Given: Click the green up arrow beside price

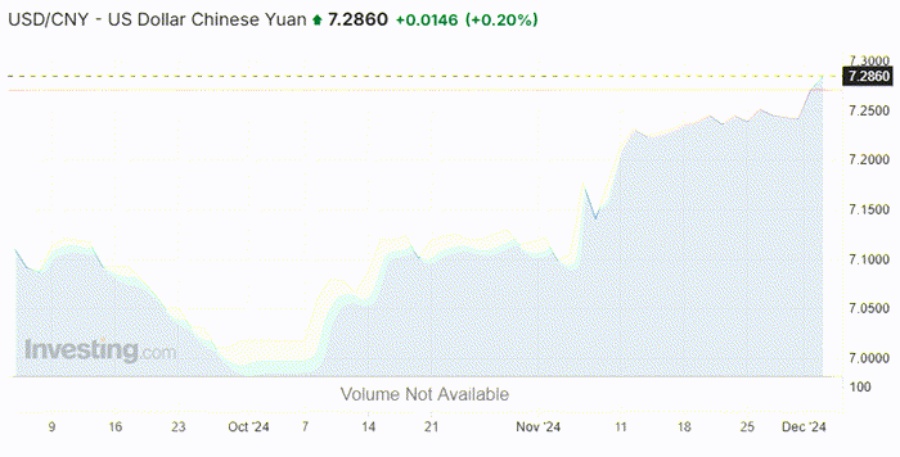Looking at the screenshot, I should (318, 19).
